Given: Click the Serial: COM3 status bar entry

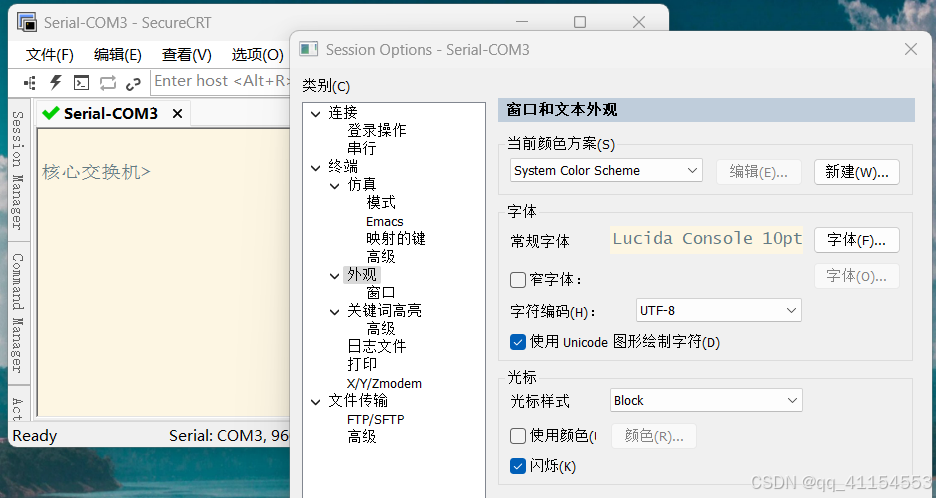Looking at the screenshot, I should point(229,436).
